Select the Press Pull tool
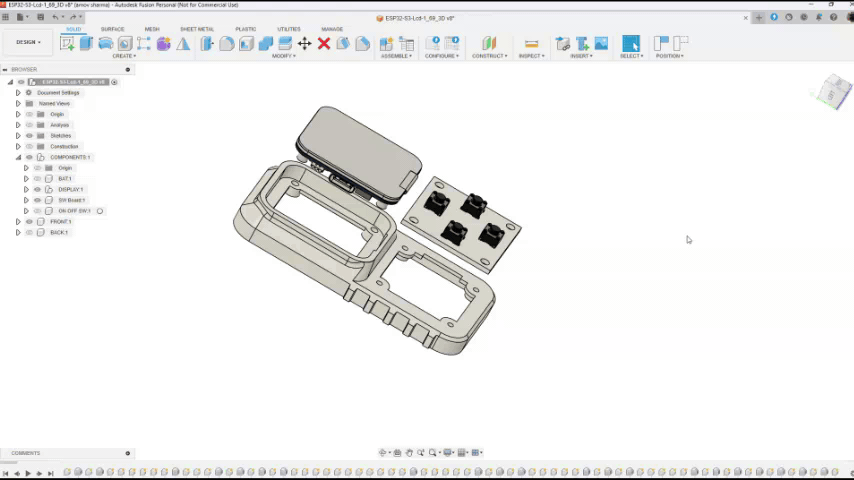This screenshot has width=854, height=480. tap(207, 44)
